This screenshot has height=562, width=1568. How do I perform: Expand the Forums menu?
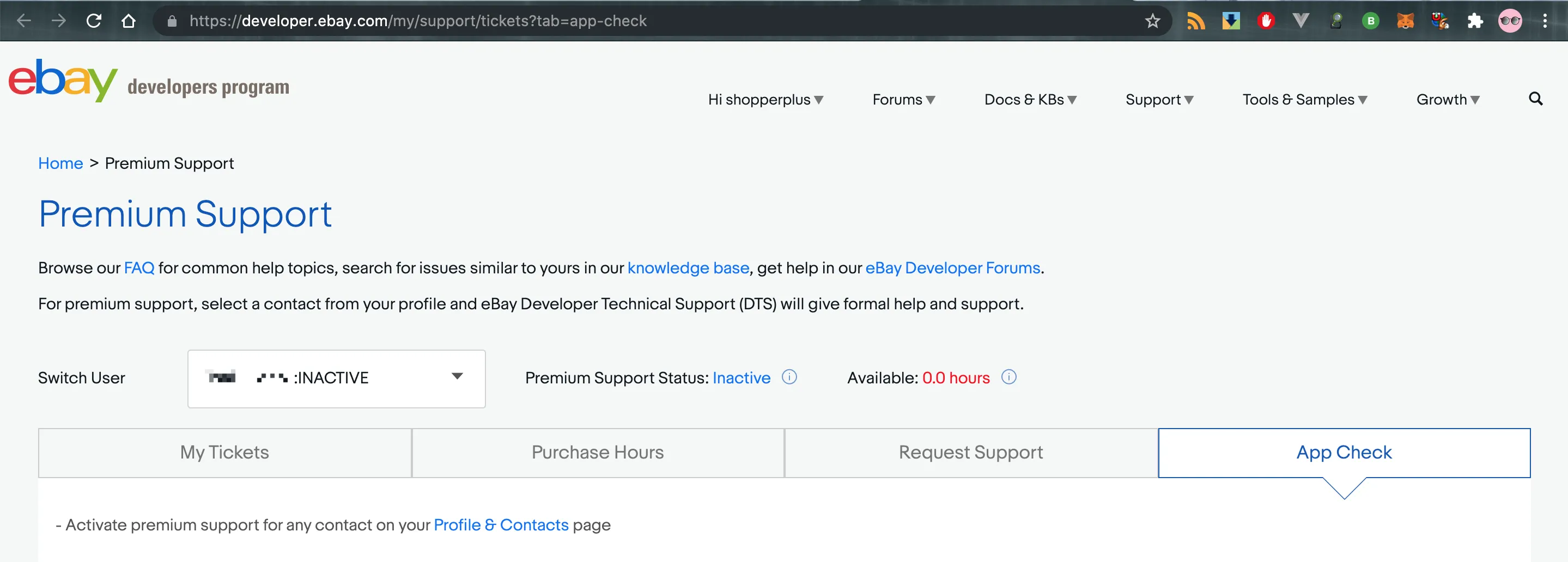pyautogui.click(x=903, y=100)
